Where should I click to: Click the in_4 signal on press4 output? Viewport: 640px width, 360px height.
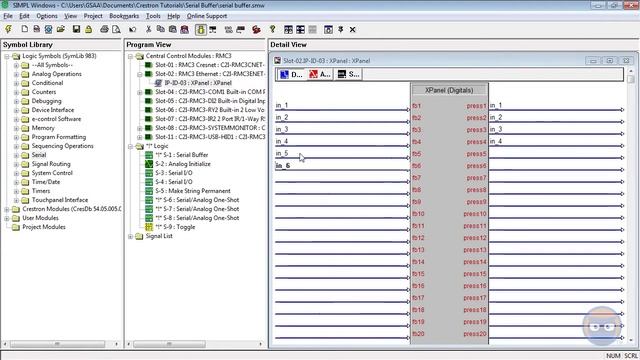pos(496,141)
